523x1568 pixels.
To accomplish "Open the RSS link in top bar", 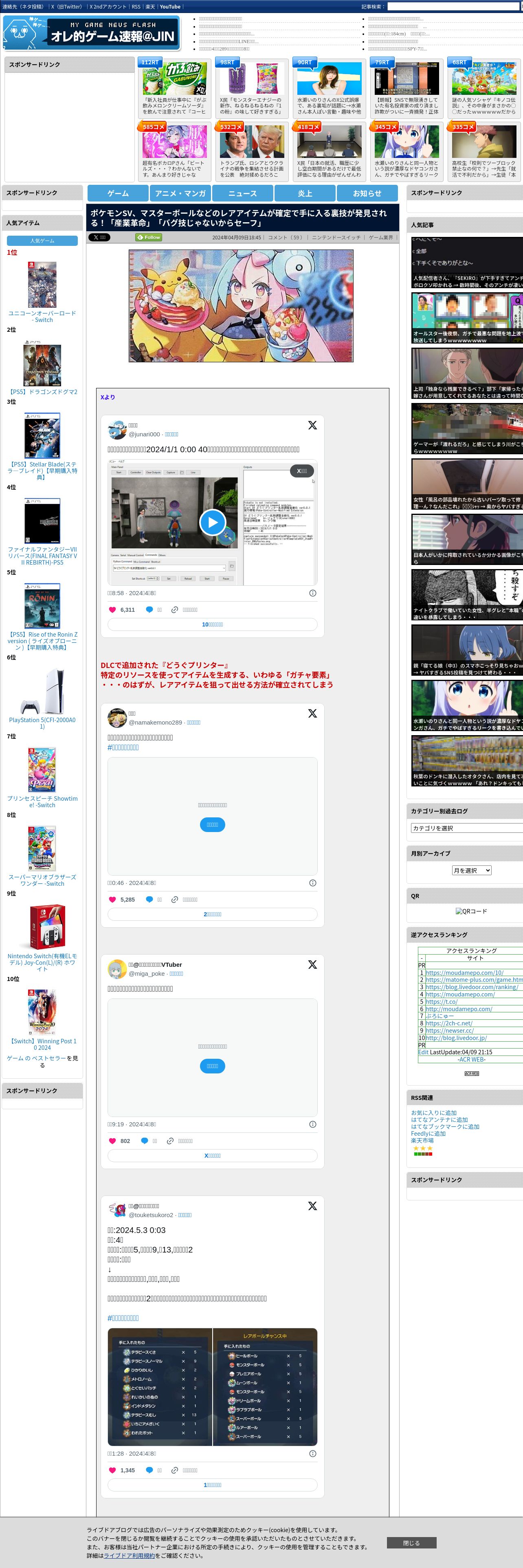I will pos(136,7).
